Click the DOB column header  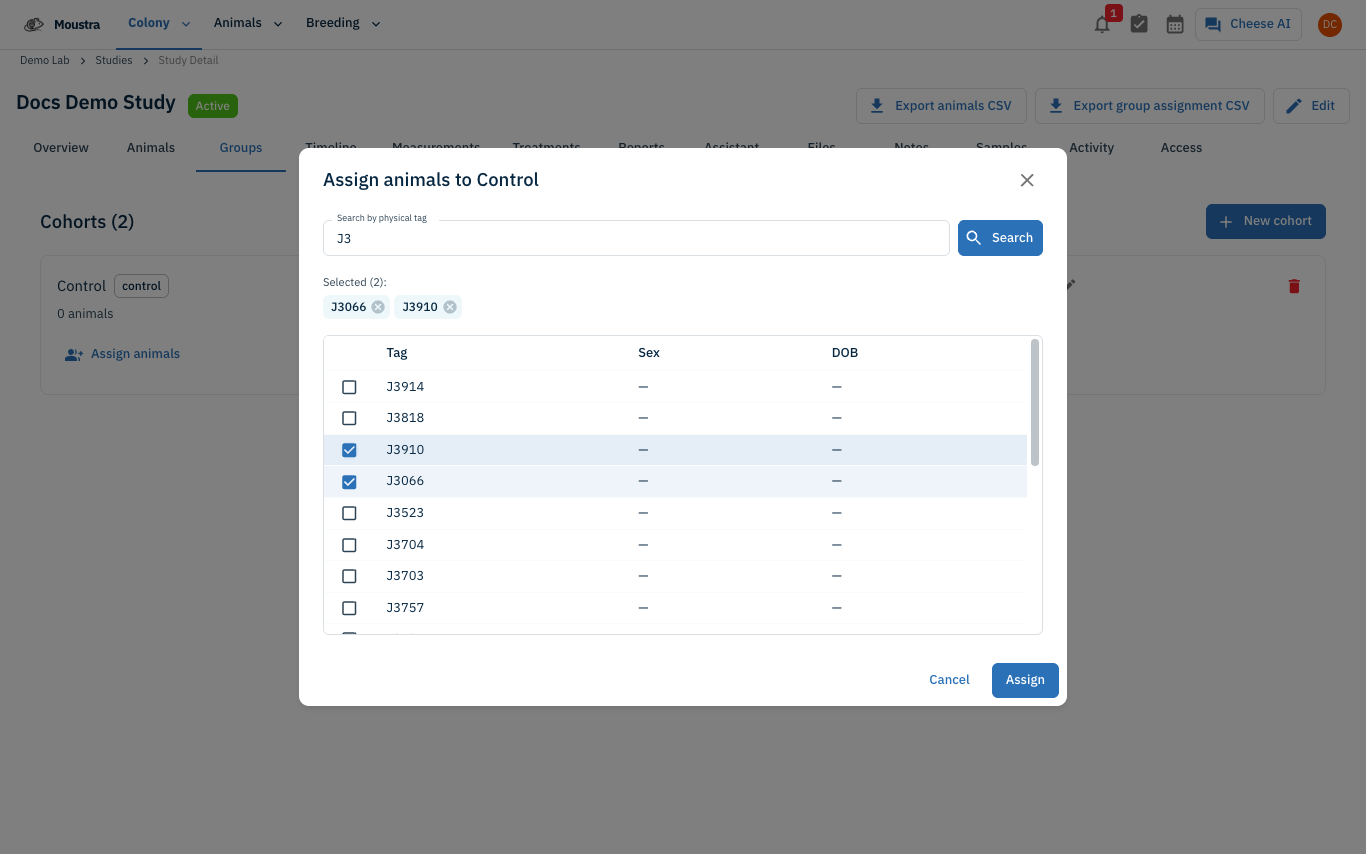845,353
